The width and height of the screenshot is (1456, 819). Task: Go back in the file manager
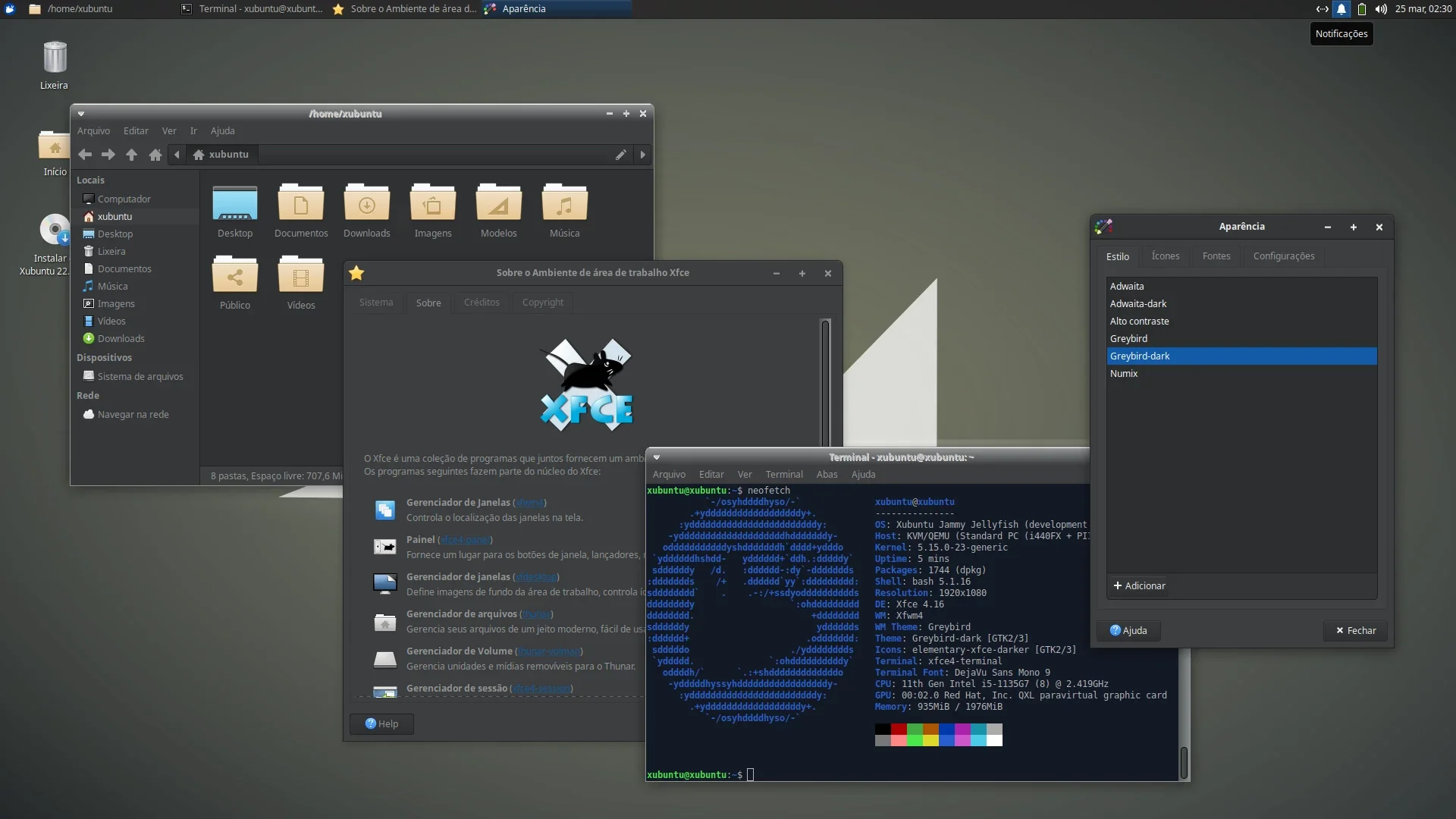[85, 155]
